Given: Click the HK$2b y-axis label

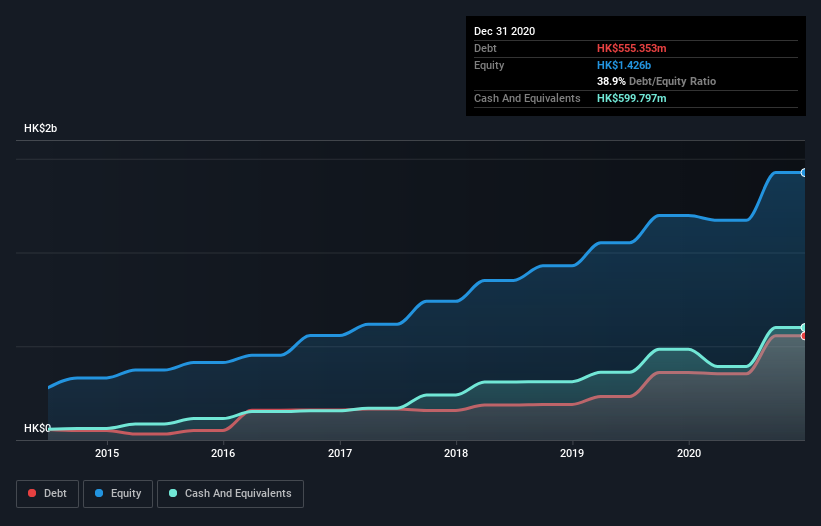Looking at the screenshot, I should 40,128.
